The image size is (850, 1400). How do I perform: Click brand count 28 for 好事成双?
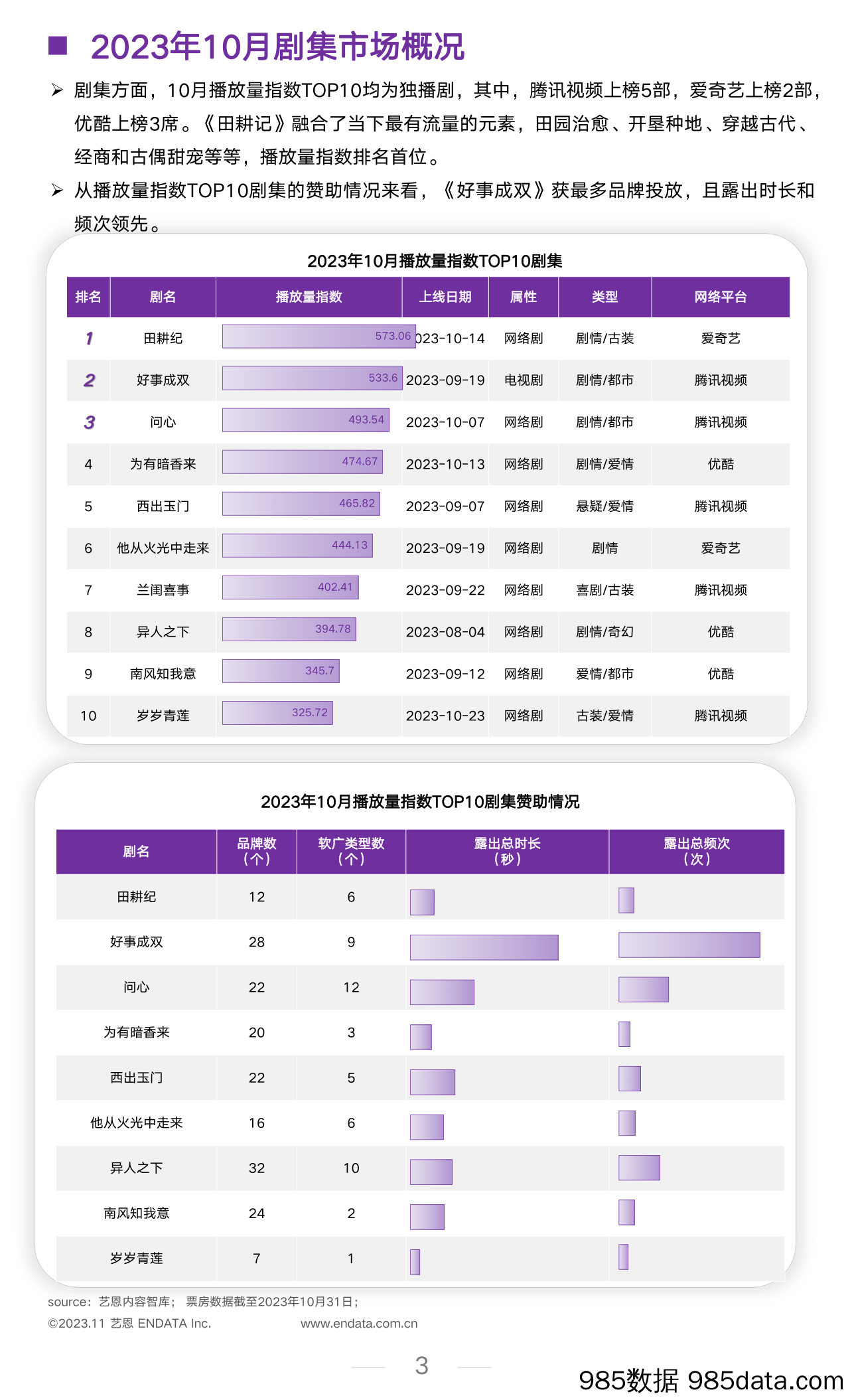click(x=257, y=942)
